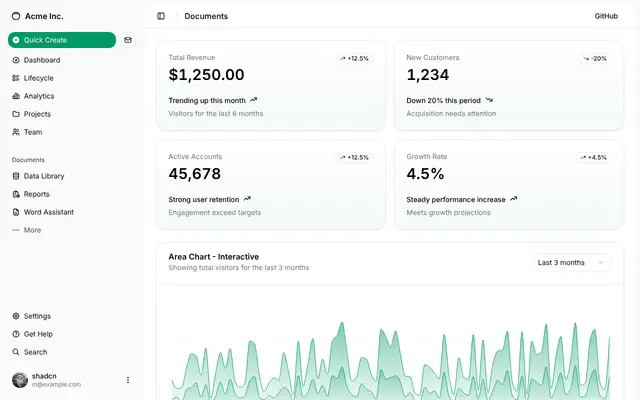Viewport: 640px width, 400px height.
Task: Click the Growth Rate +4.5% badge
Action: (593, 157)
